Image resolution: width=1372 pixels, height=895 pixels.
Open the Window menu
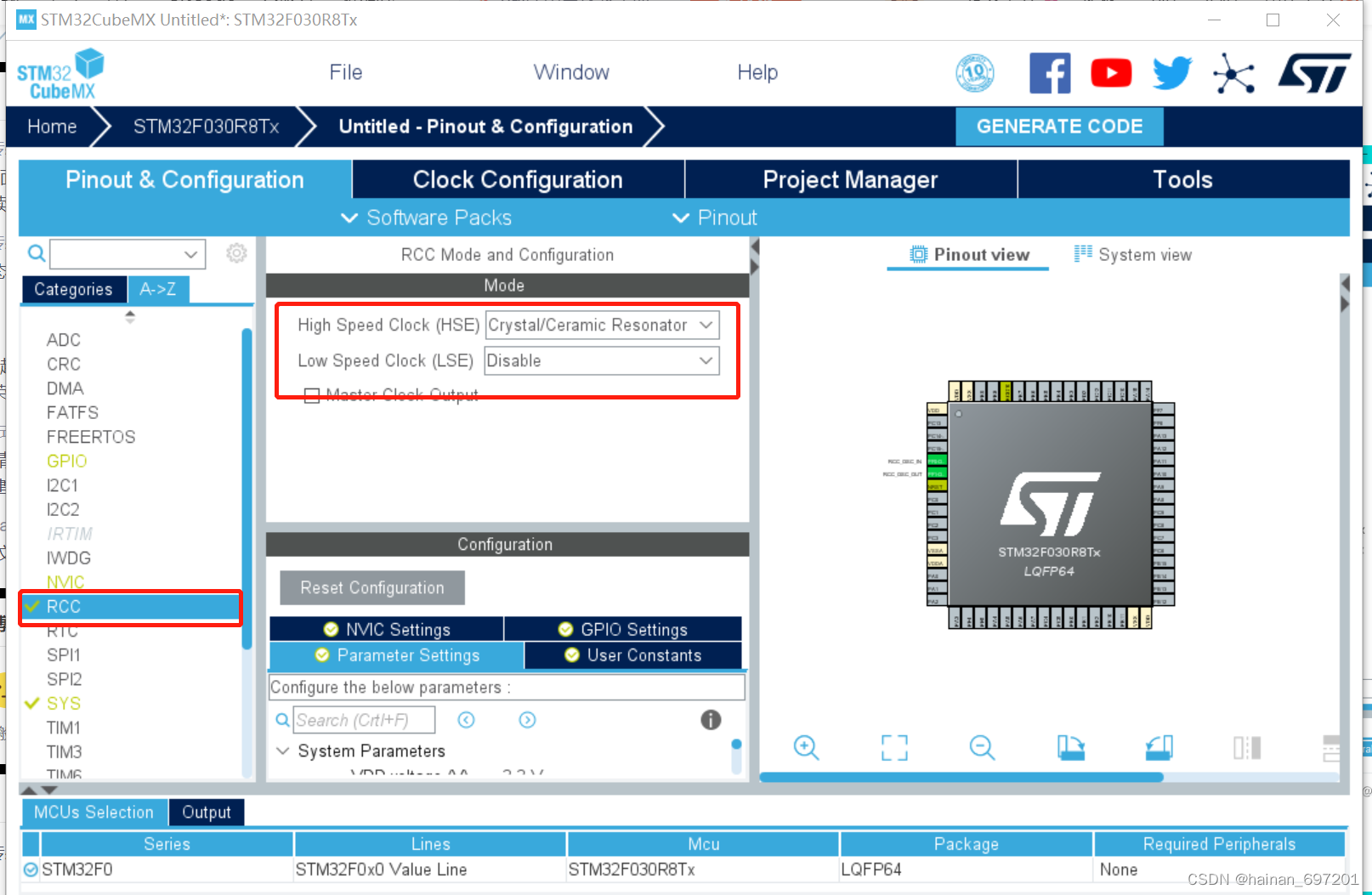coord(571,72)
